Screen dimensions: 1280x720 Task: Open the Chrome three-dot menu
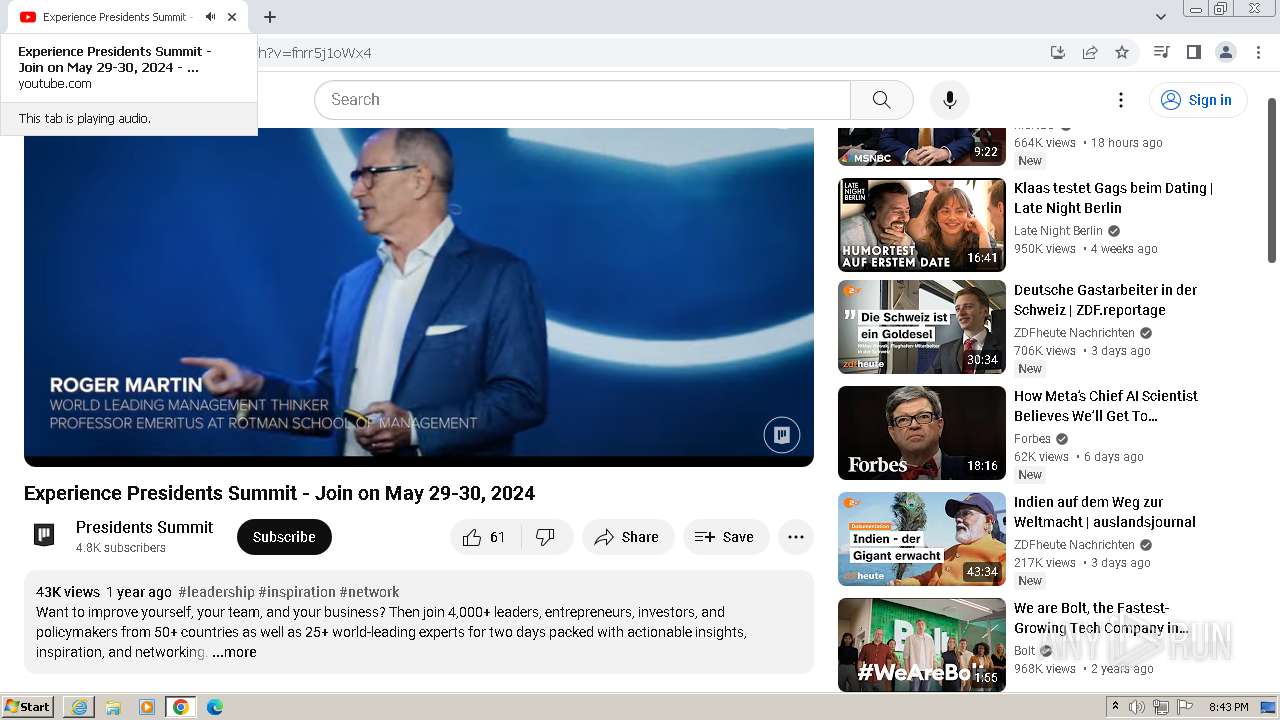tap(1257, 52)
